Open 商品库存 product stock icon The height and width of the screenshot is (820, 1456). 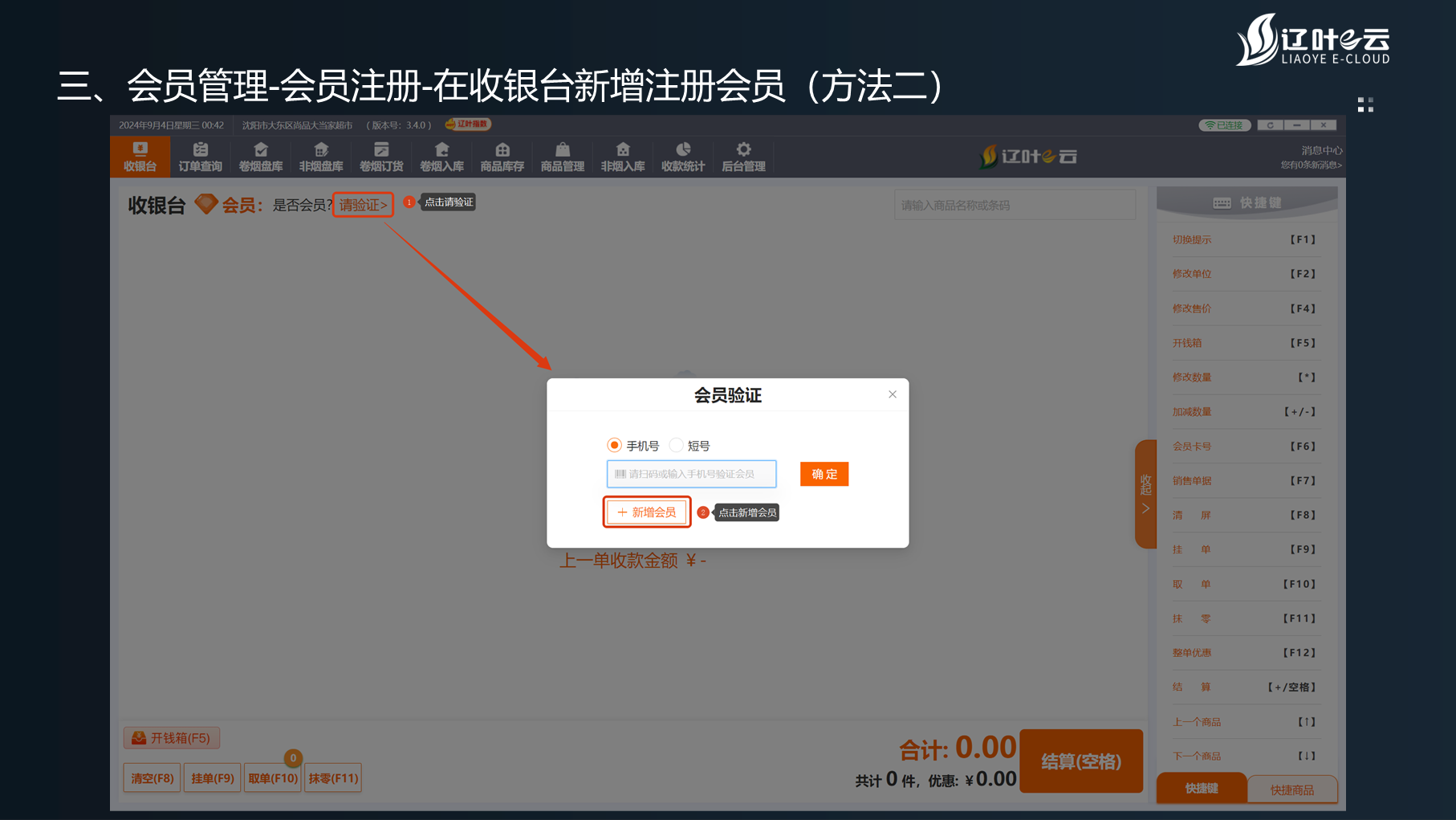tap(502, 157)
